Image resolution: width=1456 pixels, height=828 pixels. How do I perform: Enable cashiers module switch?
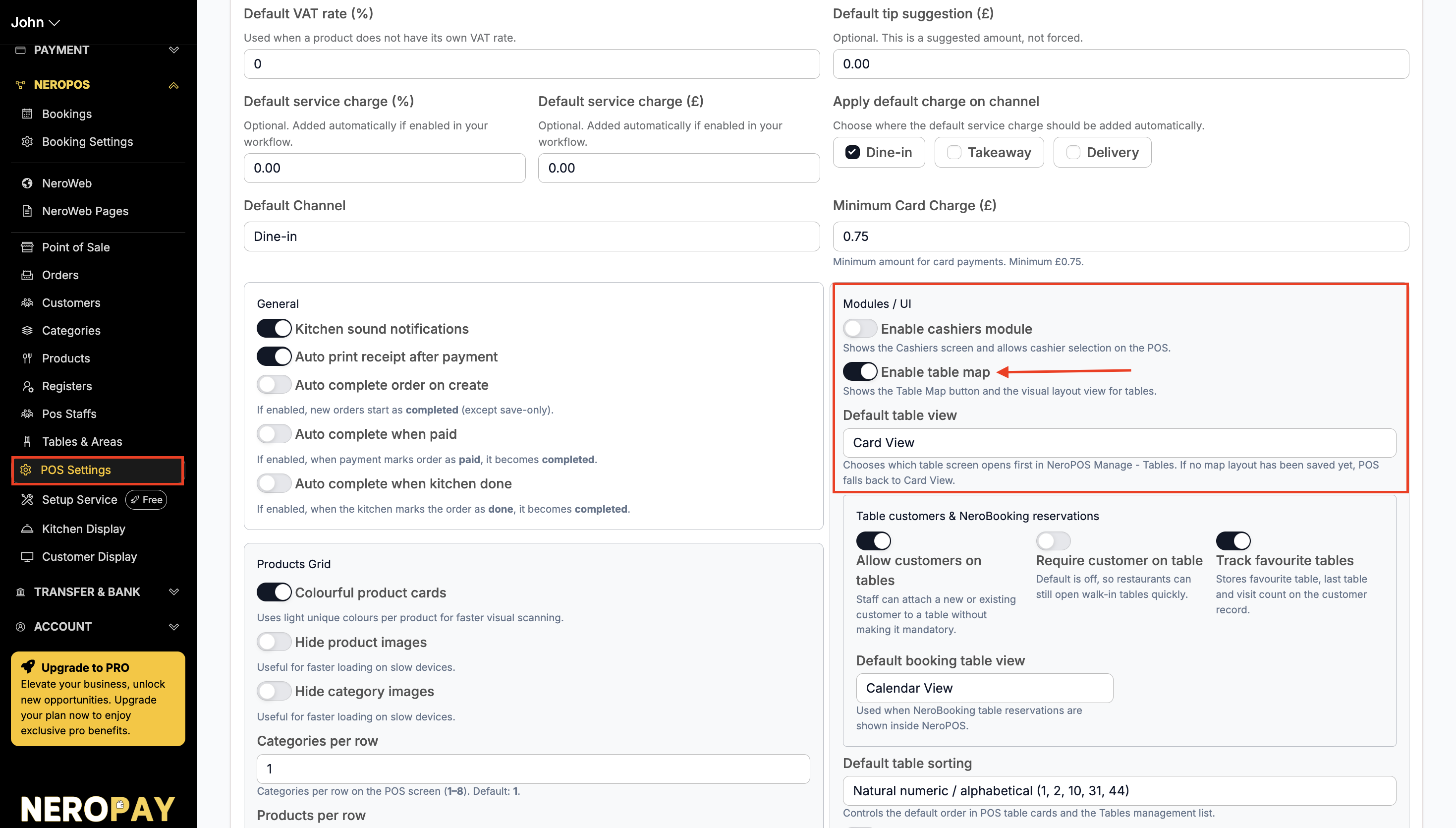point(860,329)
